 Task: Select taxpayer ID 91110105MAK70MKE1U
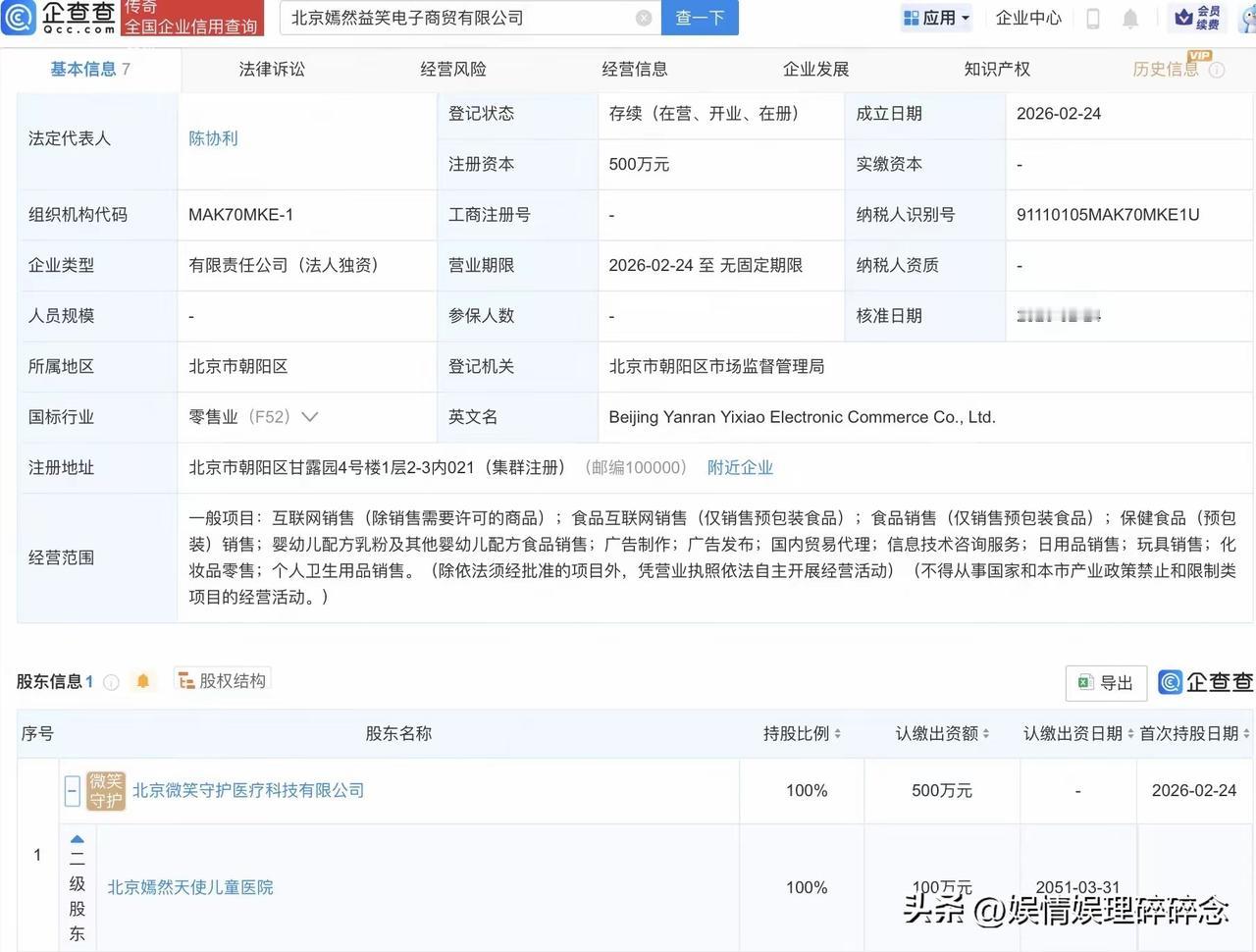coord(1108,215)
